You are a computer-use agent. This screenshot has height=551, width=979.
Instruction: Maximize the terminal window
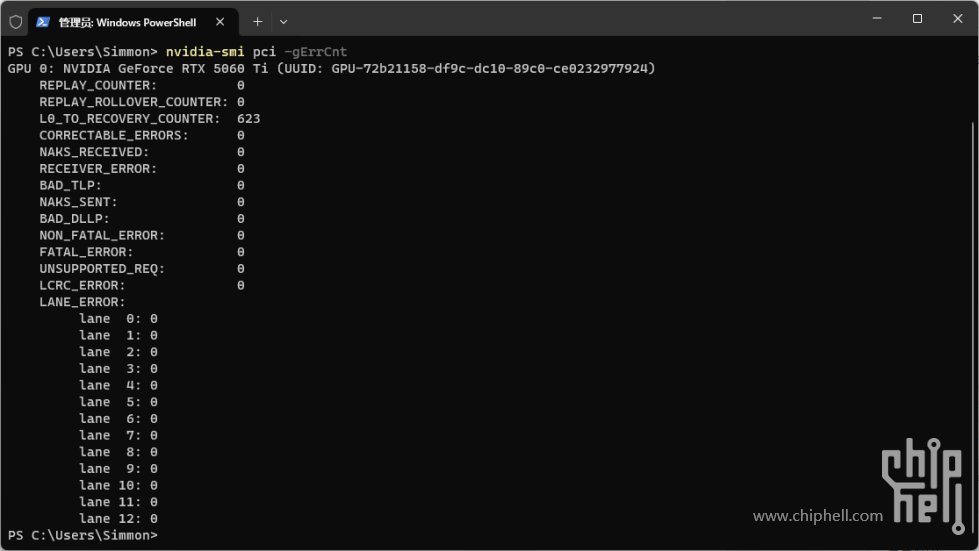click(917, 19)
